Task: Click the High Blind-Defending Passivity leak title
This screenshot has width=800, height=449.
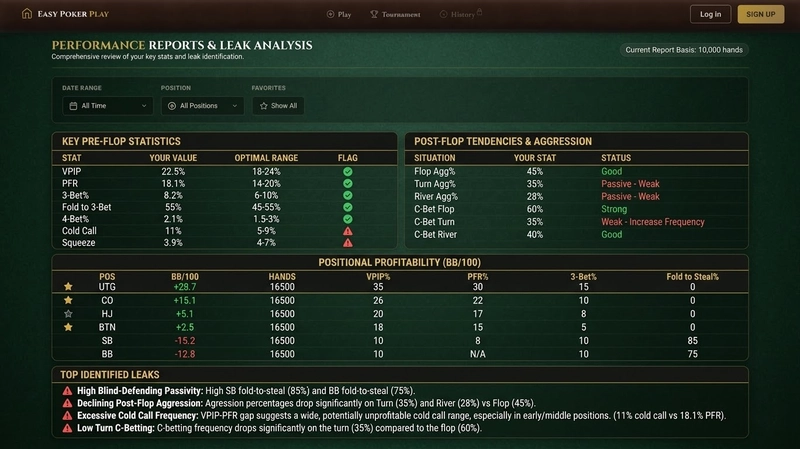Action: [140, 391]
